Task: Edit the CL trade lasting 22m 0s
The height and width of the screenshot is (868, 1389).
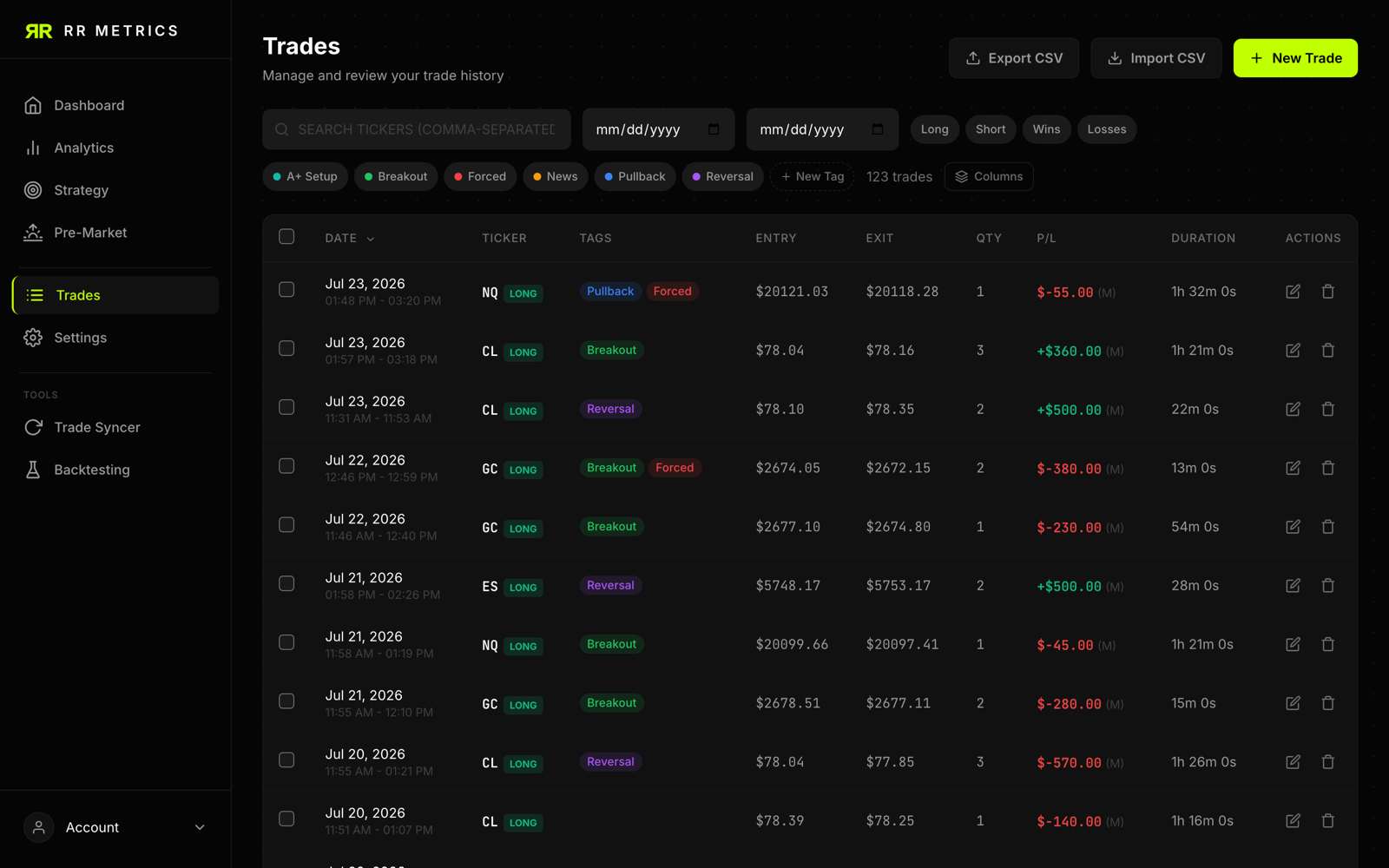Action: (1293, 409)
